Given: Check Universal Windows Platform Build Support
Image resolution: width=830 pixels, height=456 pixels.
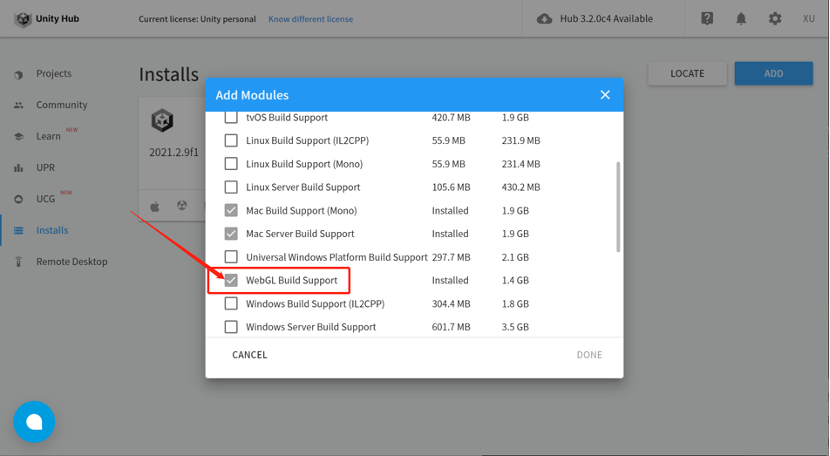Looking at the screenshot, I should tap(231, 257).
